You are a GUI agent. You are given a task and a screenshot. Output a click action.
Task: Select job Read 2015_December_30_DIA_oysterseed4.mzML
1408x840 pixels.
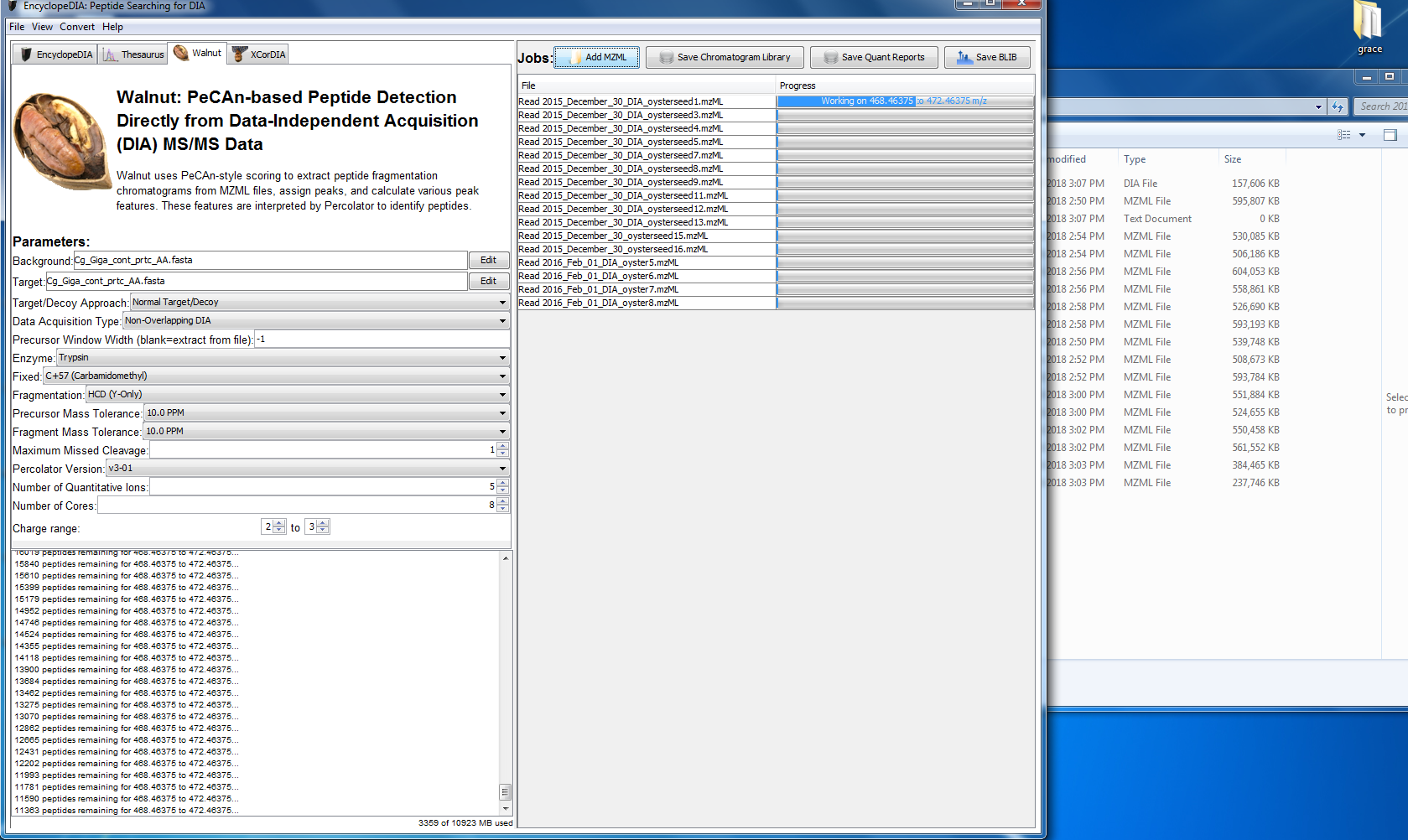coord(646,128)
